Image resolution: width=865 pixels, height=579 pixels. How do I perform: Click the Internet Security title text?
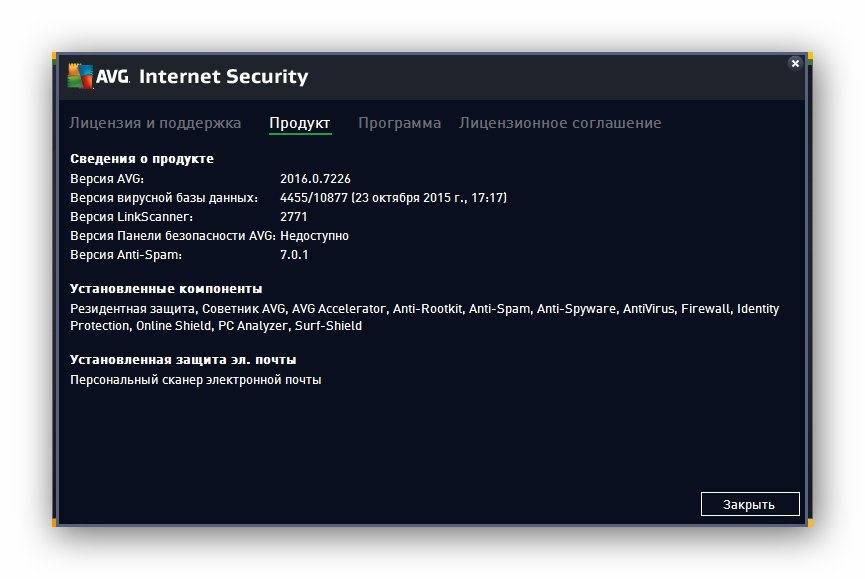[x=223, y=76]
